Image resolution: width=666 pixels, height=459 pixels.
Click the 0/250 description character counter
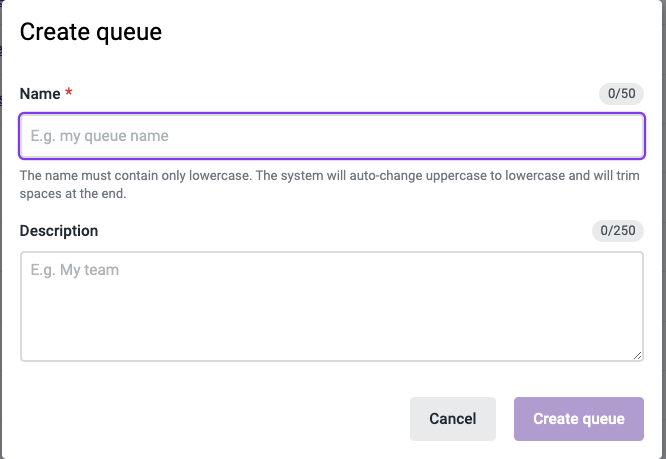pyautogui.click(x=618, y=231)
